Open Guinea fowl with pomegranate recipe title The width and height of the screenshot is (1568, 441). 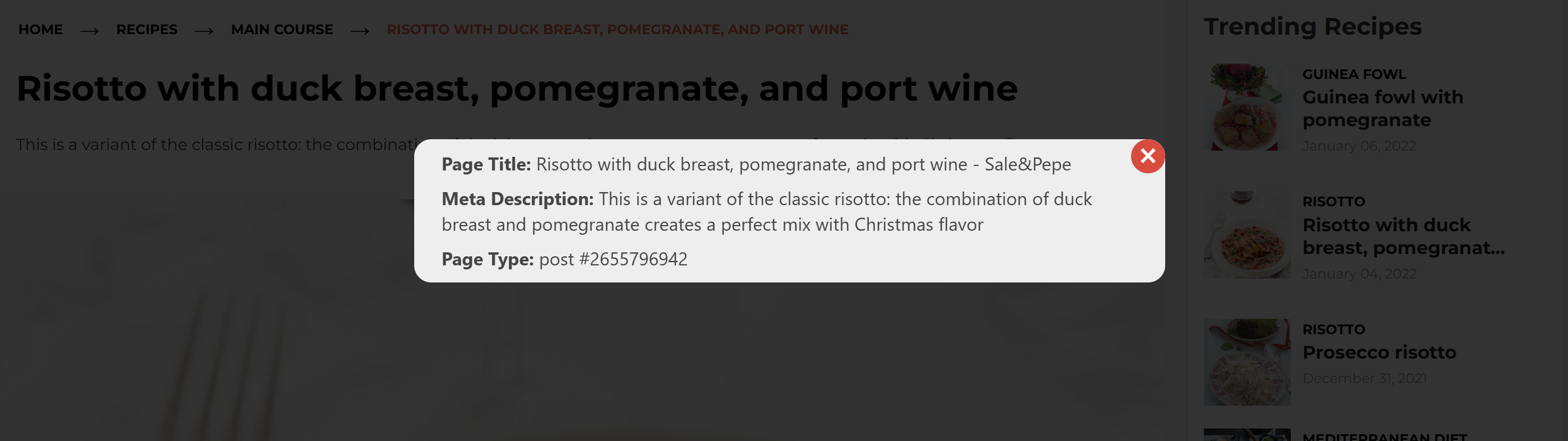tap(1383, 109)
